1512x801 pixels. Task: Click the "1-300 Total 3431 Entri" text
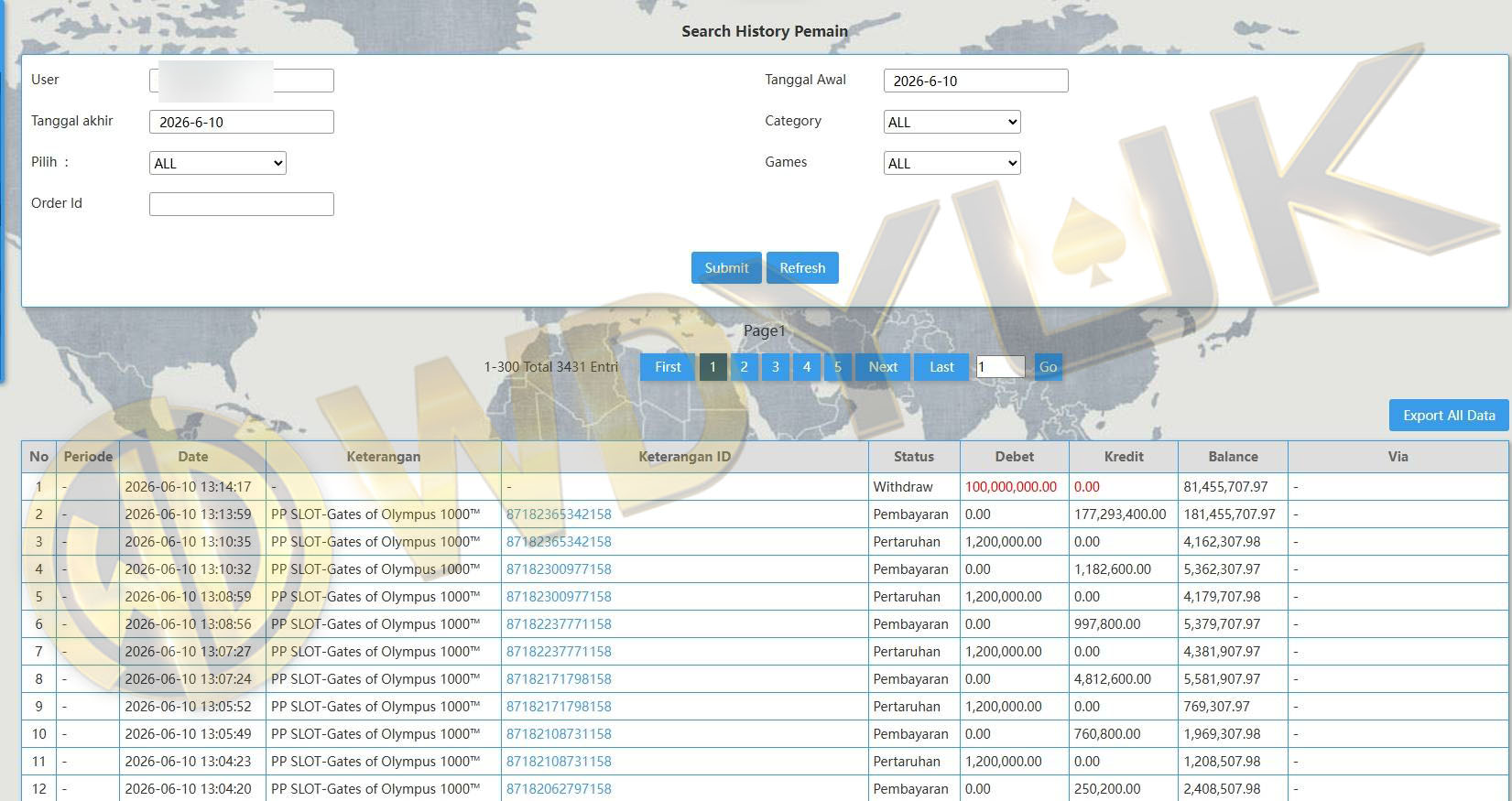pyautogui.click(x=550, y=367)
